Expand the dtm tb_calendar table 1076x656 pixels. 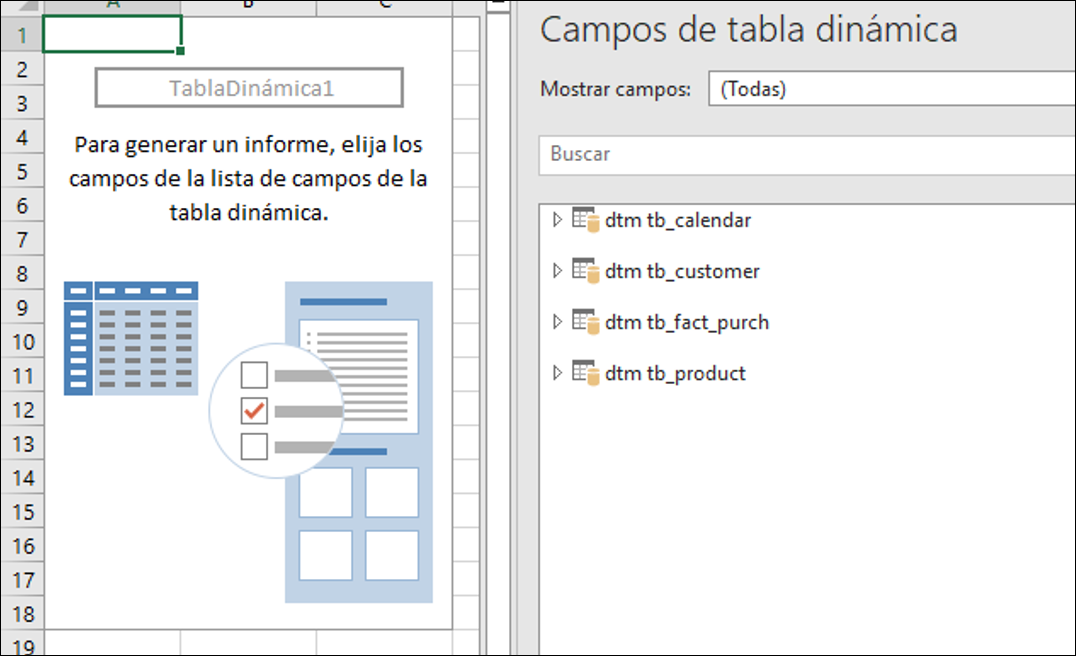click(557, 220)
